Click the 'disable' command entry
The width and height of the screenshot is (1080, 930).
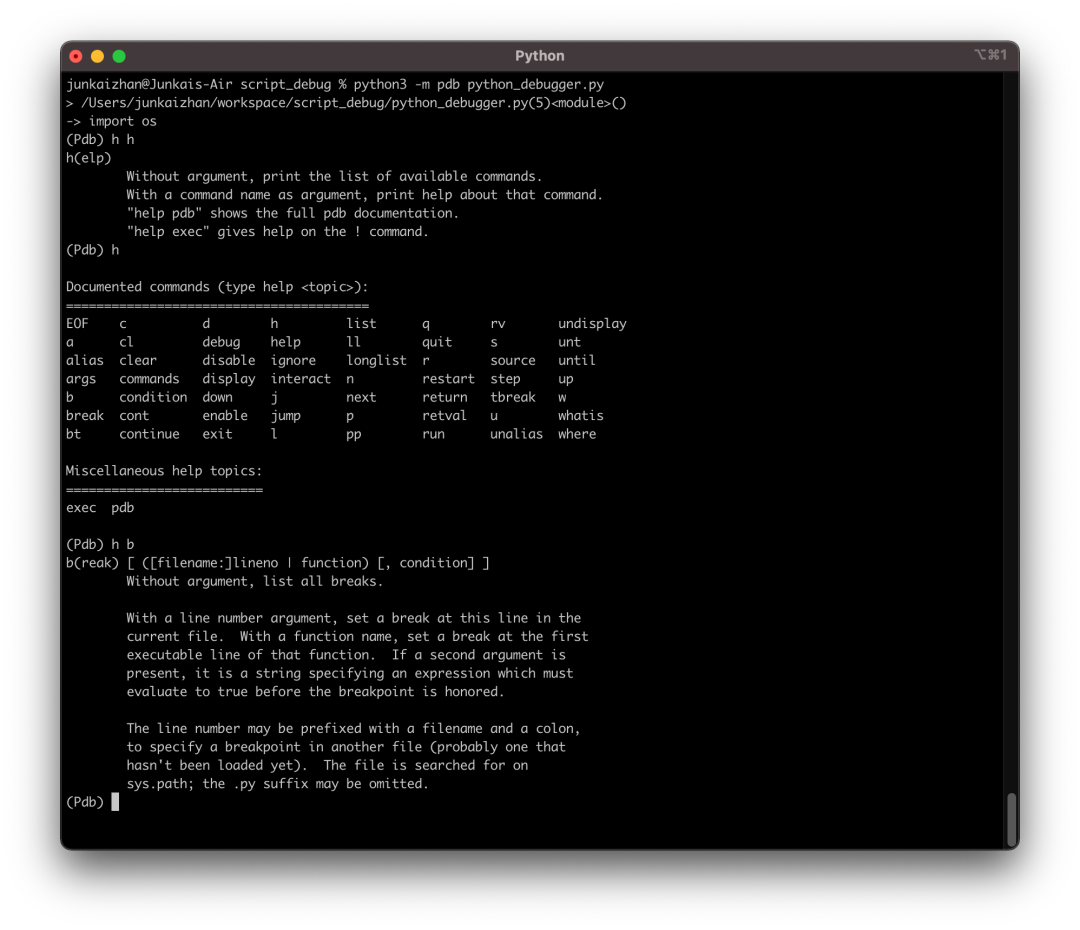(x=229, y=360)
